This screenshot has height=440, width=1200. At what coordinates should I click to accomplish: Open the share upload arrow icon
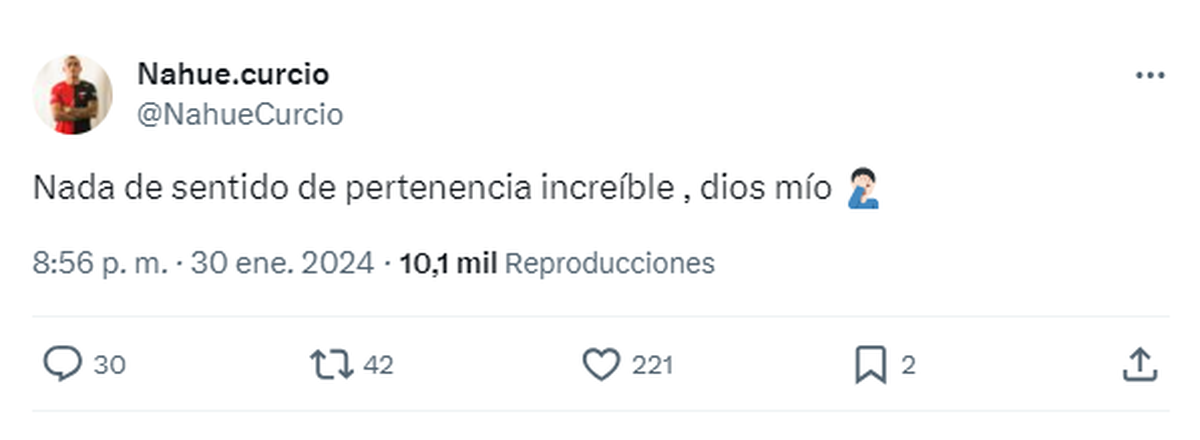click(1139, 365)
